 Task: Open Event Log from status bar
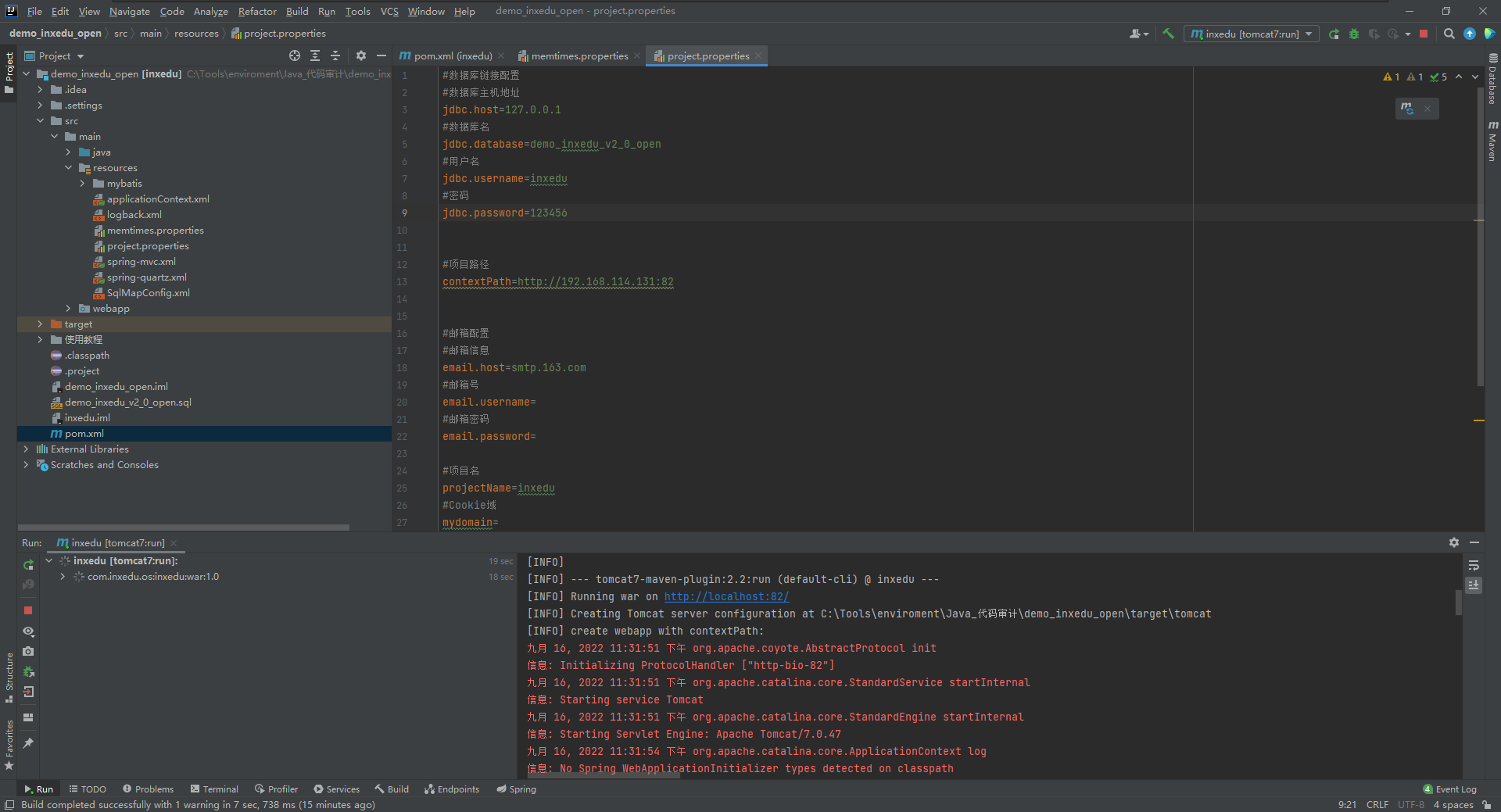[x=1449, y=789]
